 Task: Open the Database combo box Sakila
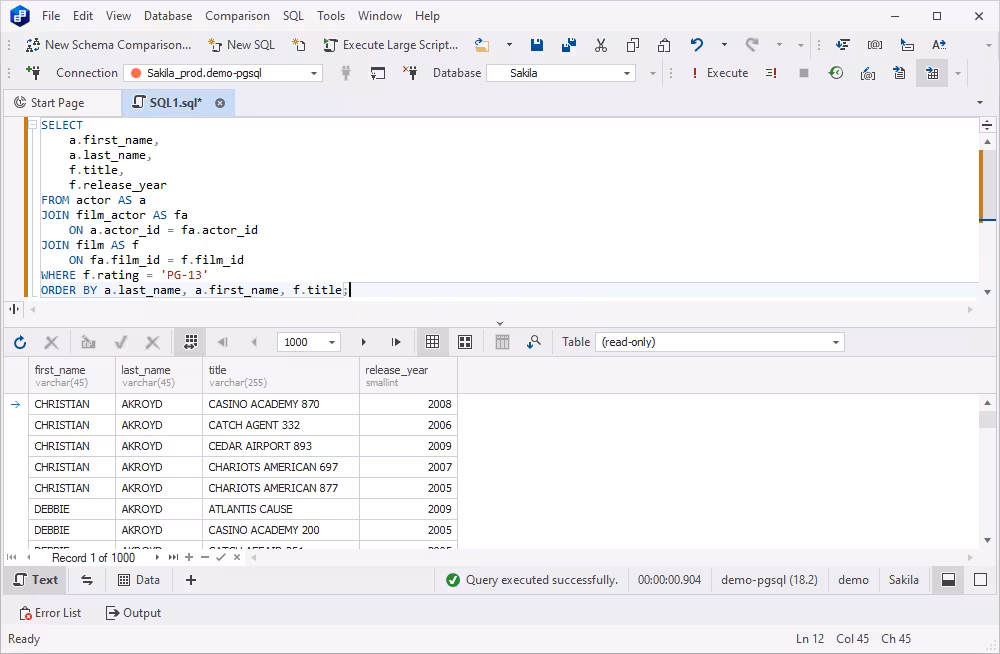pyautogui.click(x=561, y=73)
